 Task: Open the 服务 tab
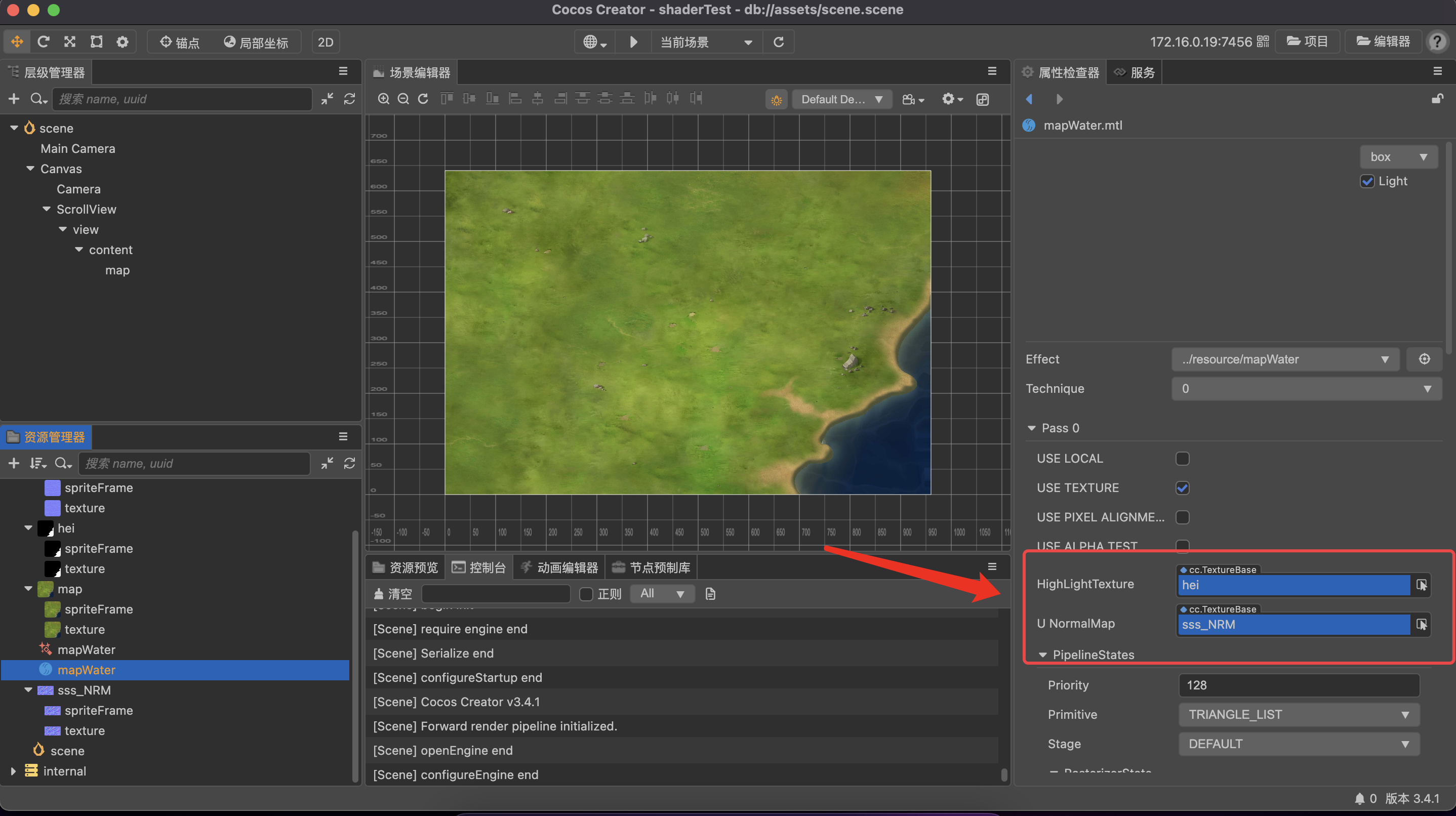click(1135, 72)
